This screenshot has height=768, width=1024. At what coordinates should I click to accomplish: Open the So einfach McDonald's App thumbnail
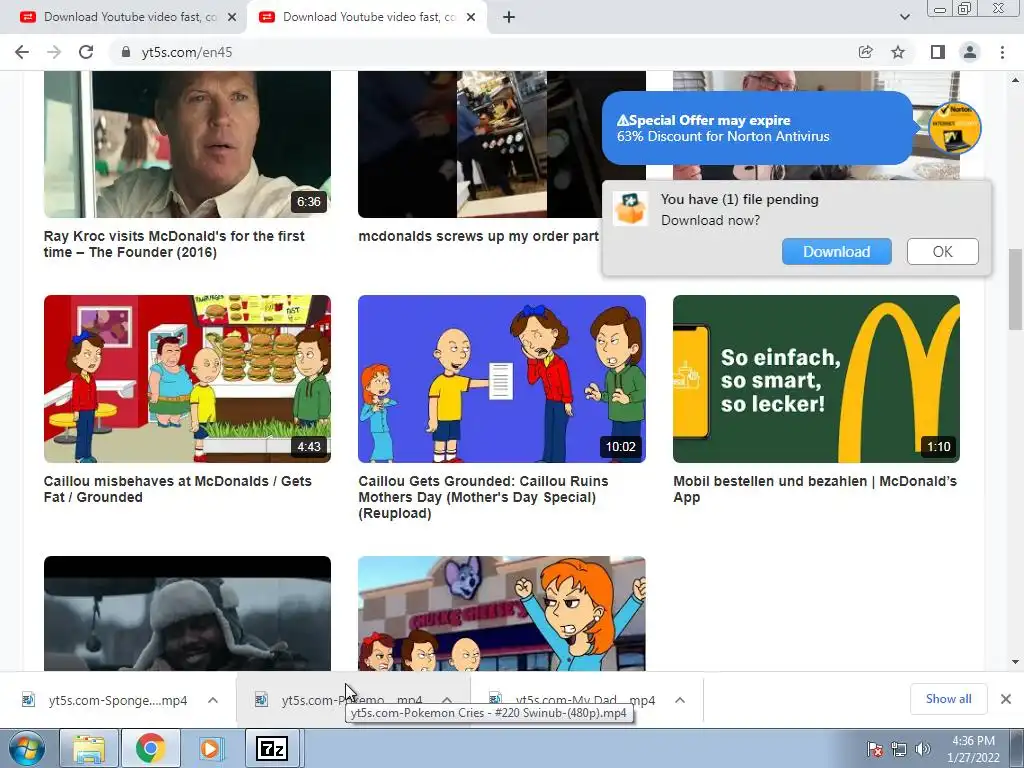(x=816, y=379)
